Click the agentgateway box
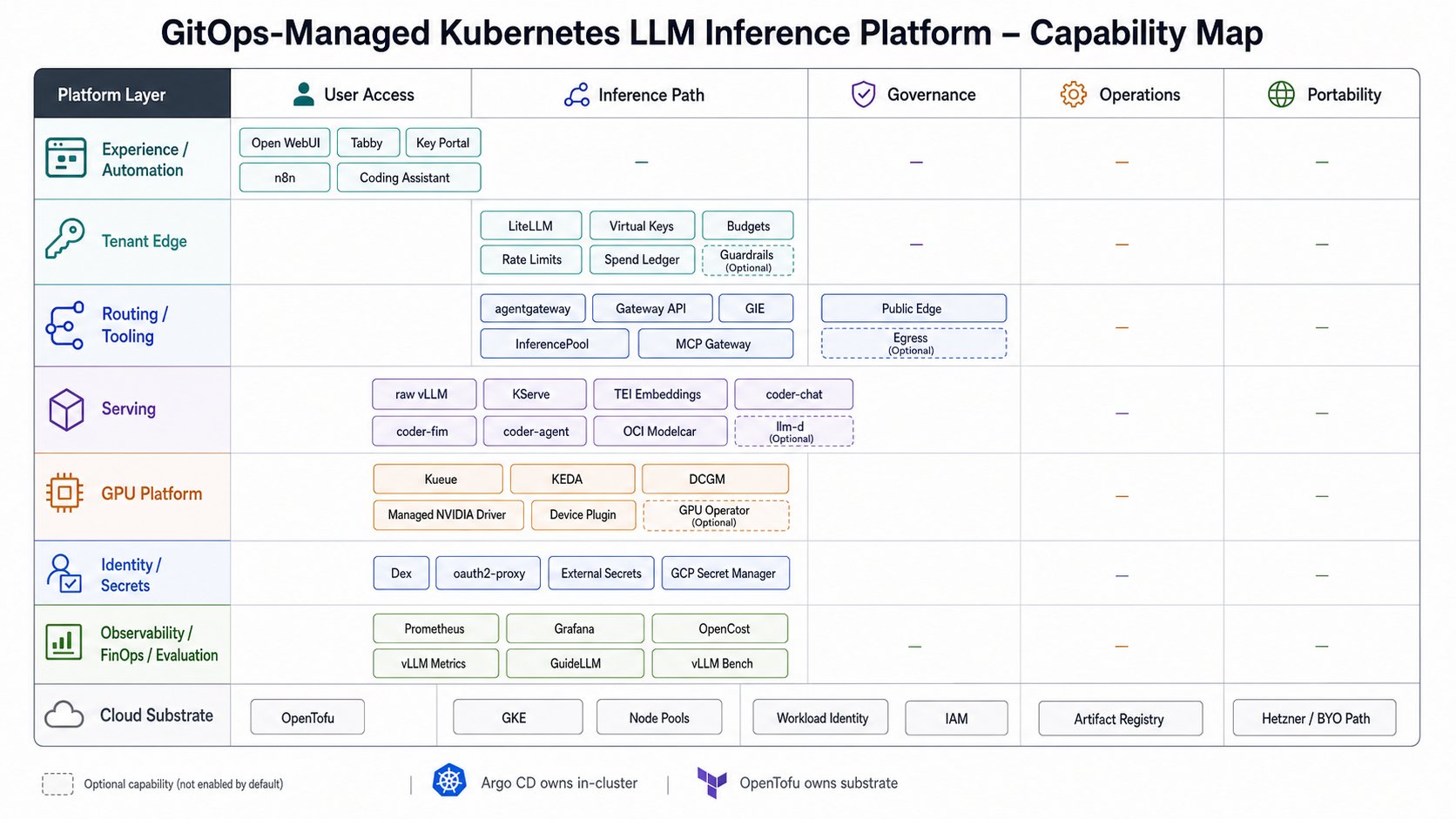This screenshot has height=819, width=1456. pos(533,308)
